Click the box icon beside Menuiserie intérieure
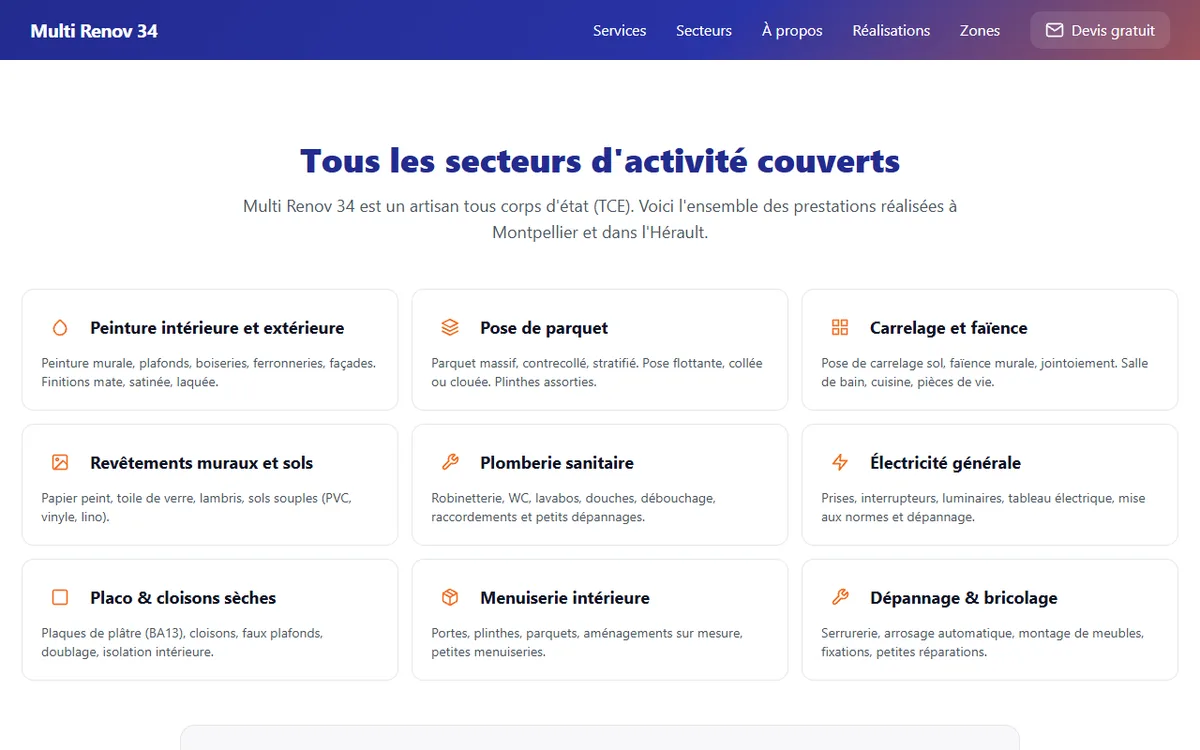The width and height of the screenshot is (1200, 750). 450,597
